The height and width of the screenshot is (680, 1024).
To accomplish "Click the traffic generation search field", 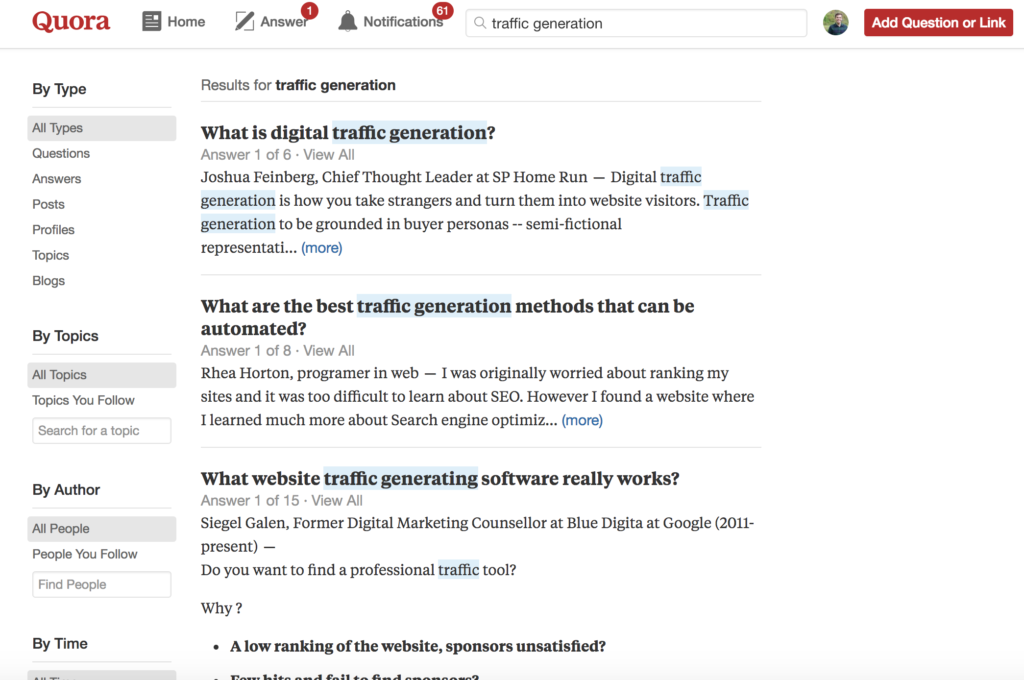I will 636,23.
